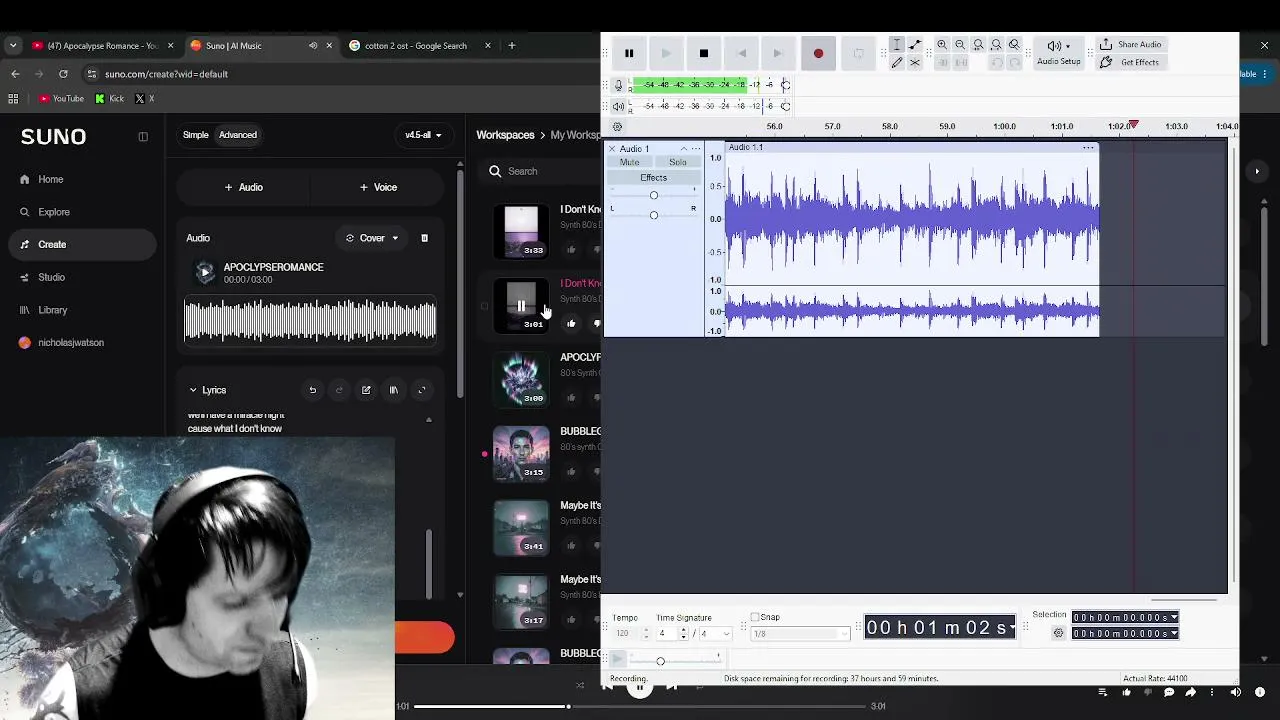Click Audacity's Fit Selection zoom icon
The image size is (1280, 720).
pyautogui.click(x=978, y=45)
